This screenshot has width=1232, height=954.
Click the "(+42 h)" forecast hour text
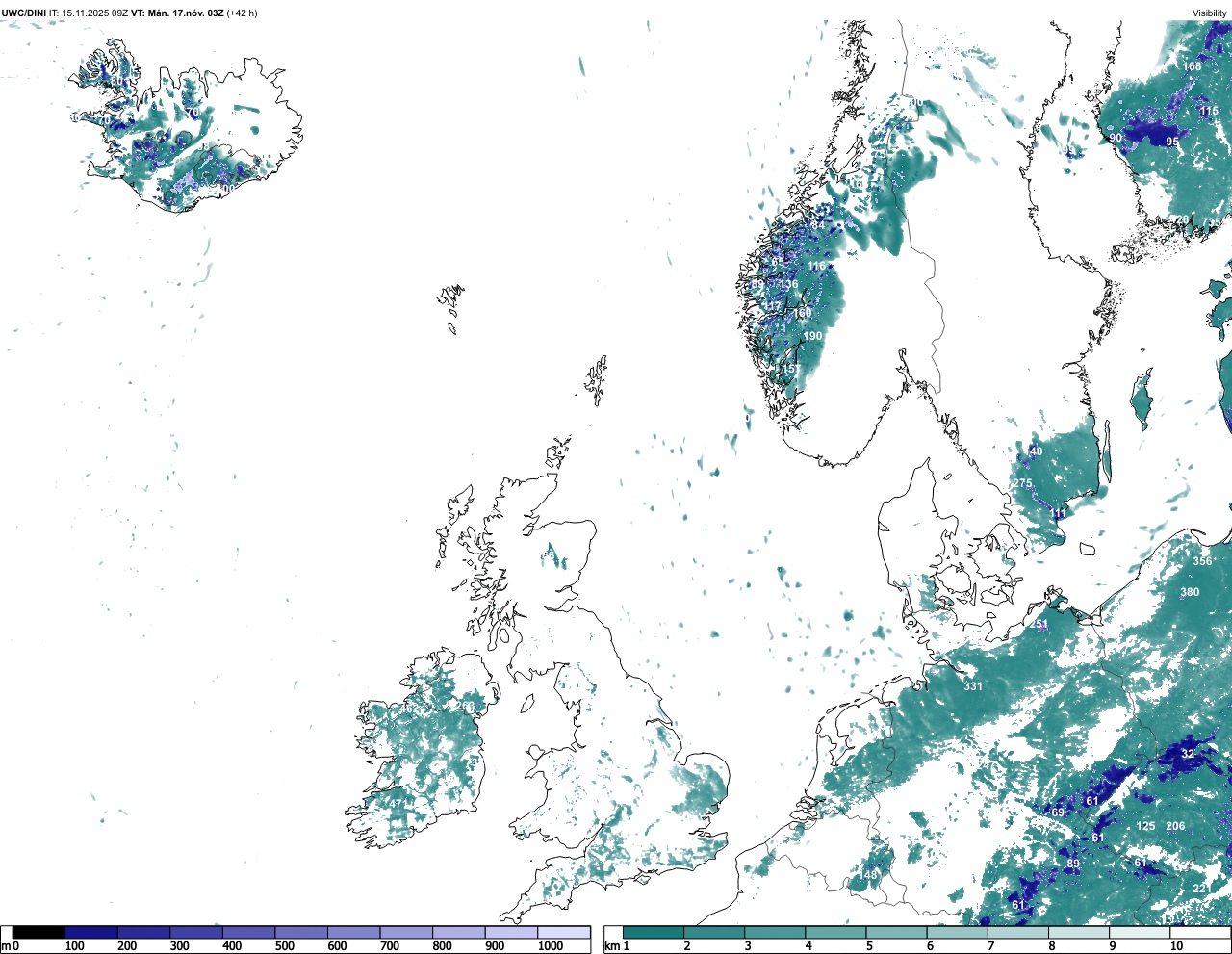click(x=242, y=13)
